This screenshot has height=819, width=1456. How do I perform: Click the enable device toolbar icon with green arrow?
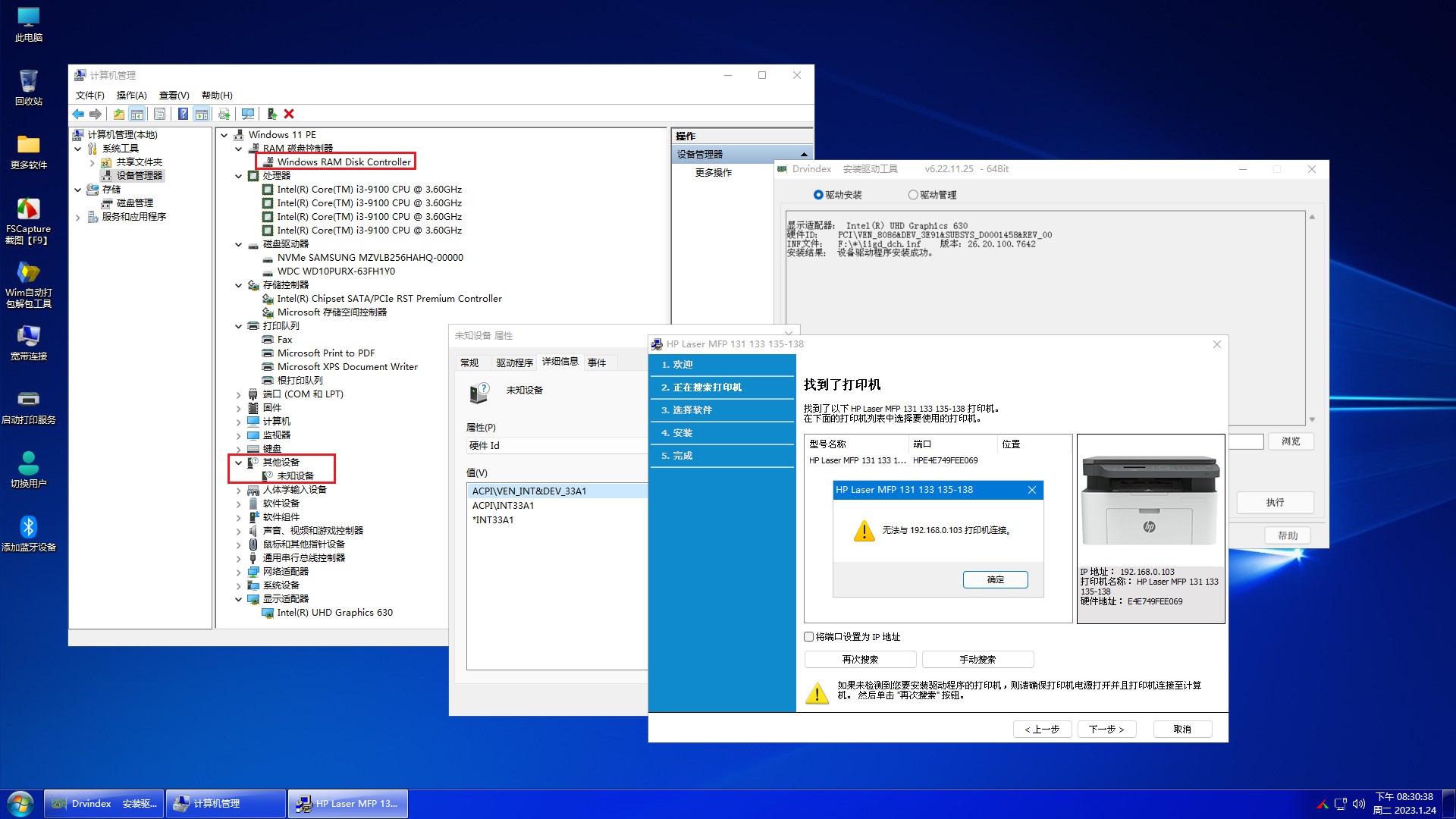pos(271,114)
